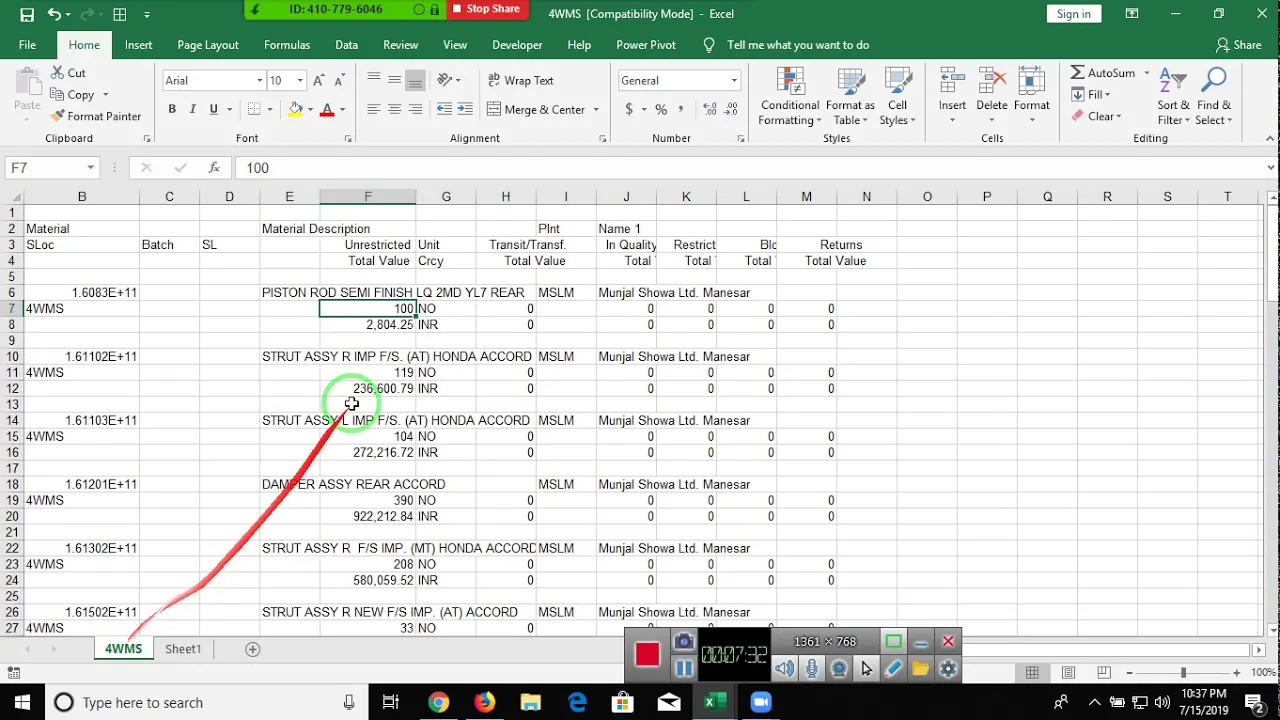Open the Format as Table gallery
The height and width of the screenshot is (720, 1280).
click(851, 98)
